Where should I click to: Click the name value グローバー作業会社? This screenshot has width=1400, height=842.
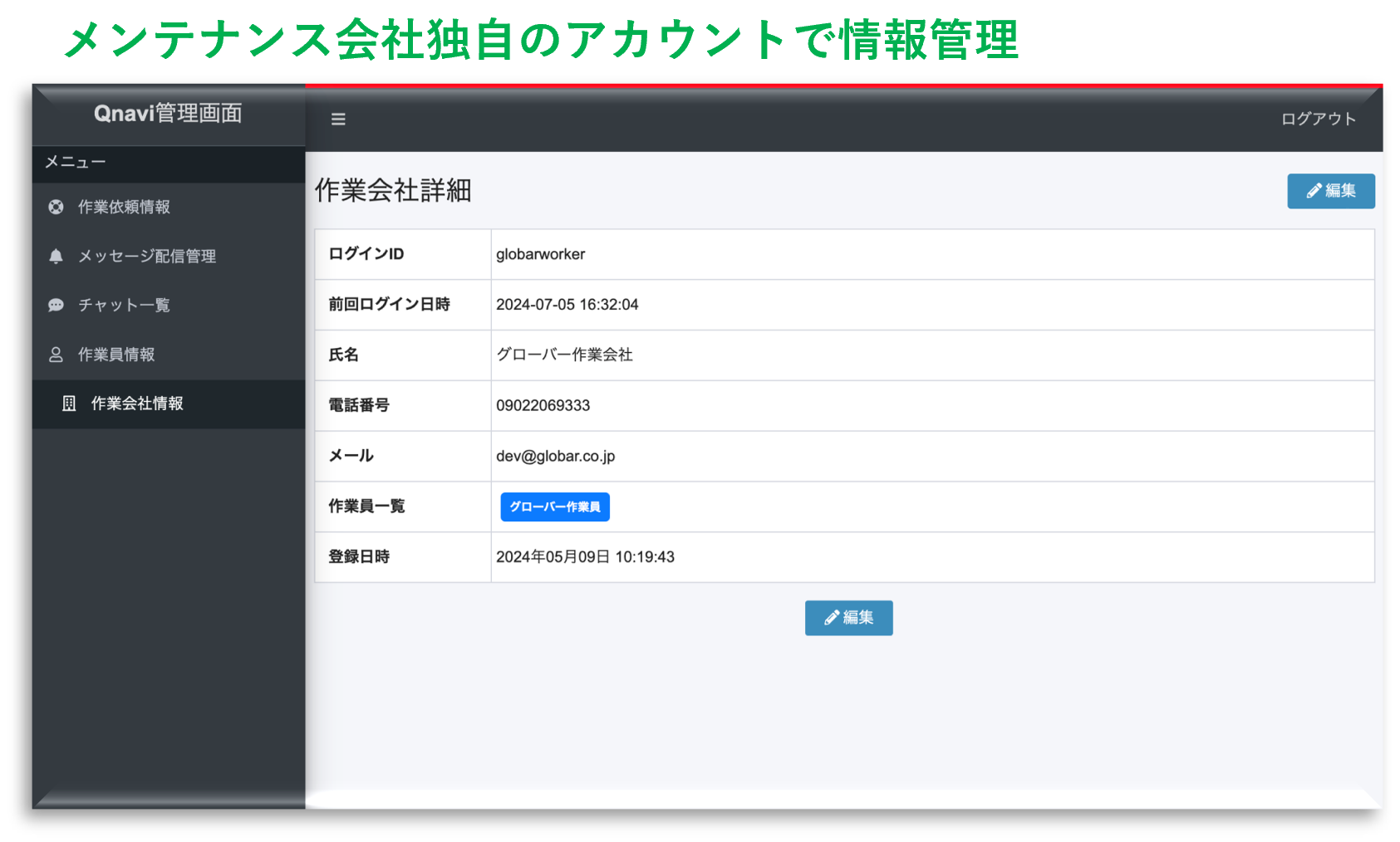[564, 355]
